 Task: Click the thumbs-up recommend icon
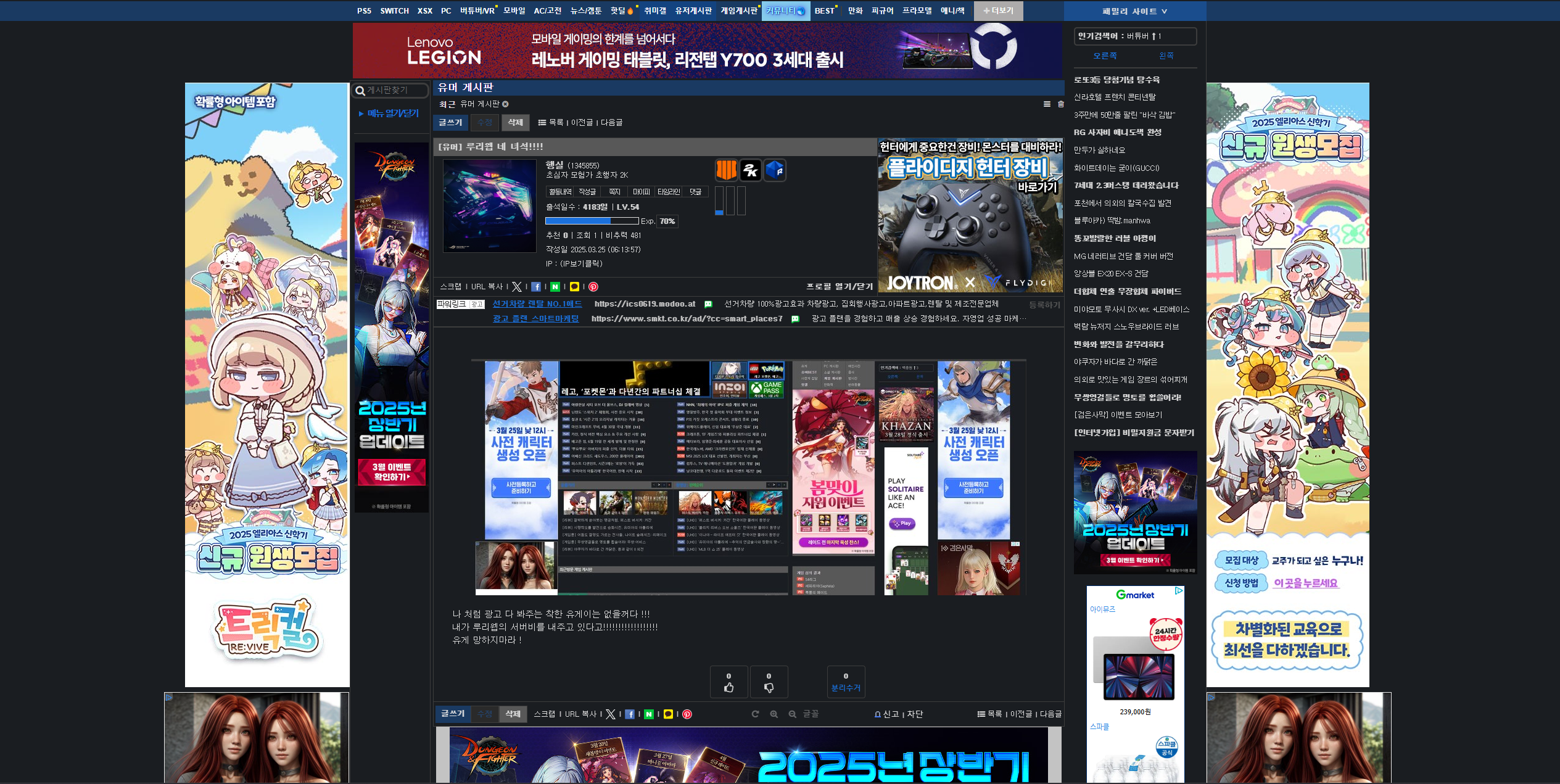(x=728, y=687)
